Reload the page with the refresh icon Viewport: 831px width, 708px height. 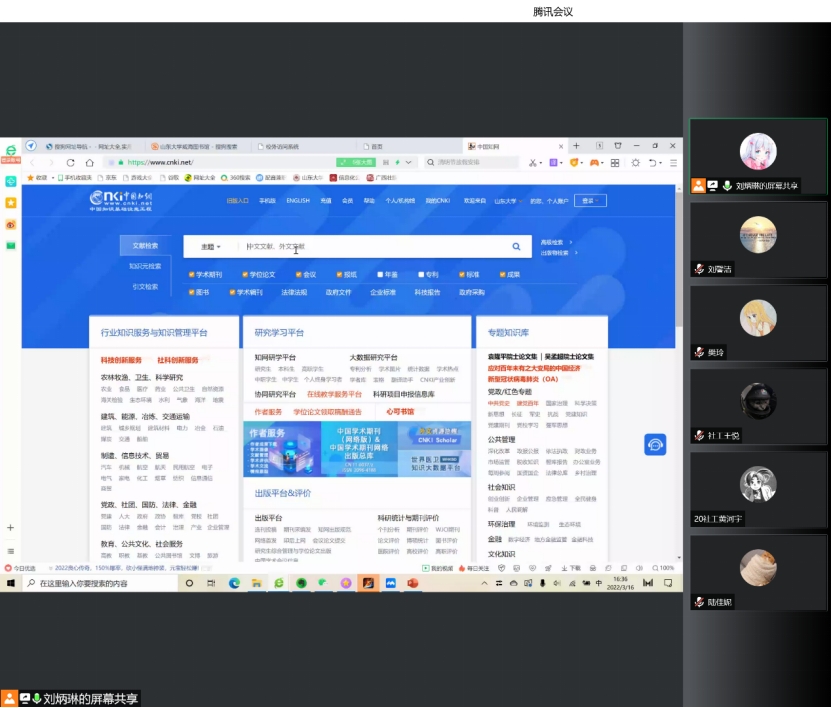[71, 162]
